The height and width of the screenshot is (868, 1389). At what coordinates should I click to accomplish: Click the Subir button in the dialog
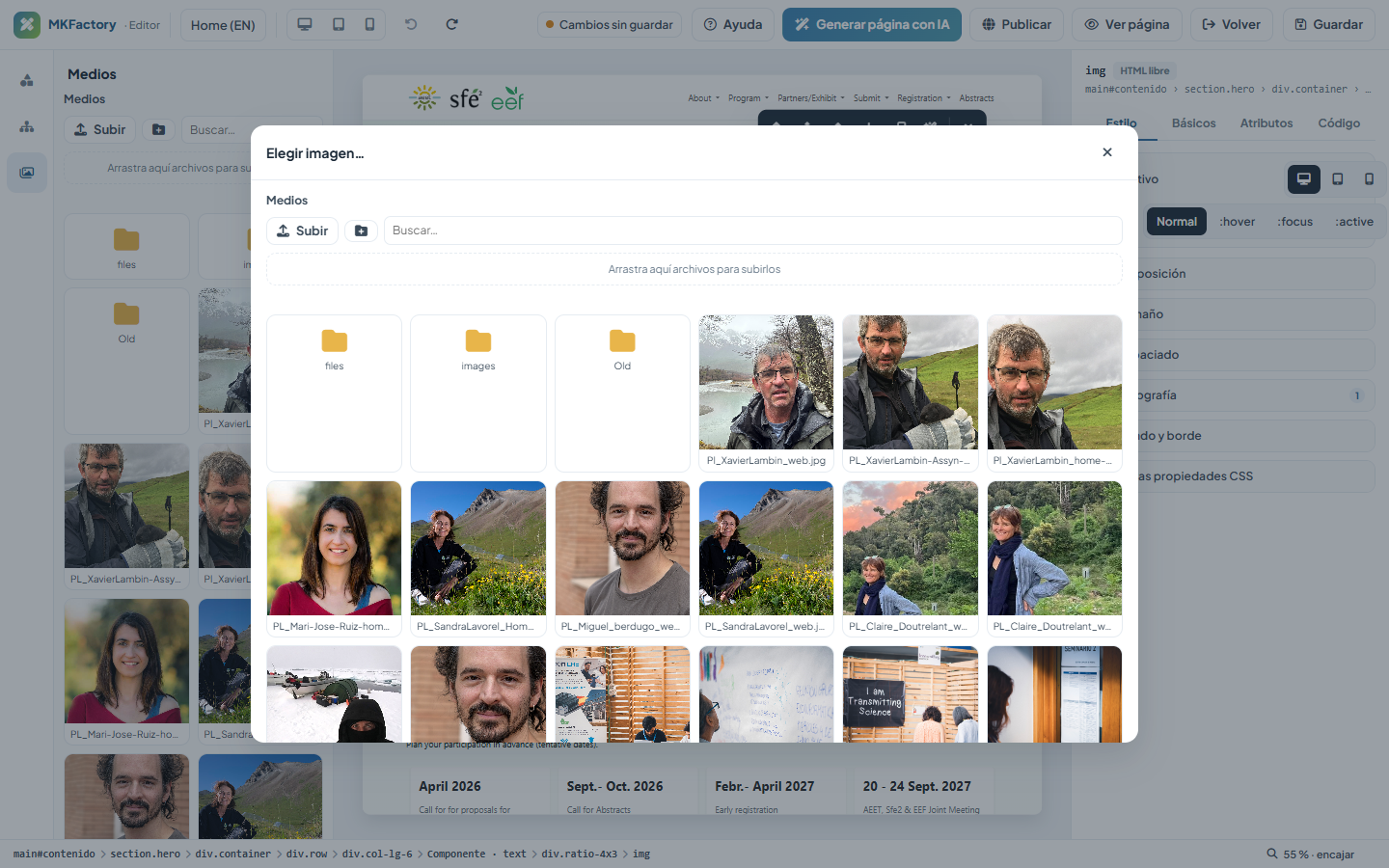(302, 231)
